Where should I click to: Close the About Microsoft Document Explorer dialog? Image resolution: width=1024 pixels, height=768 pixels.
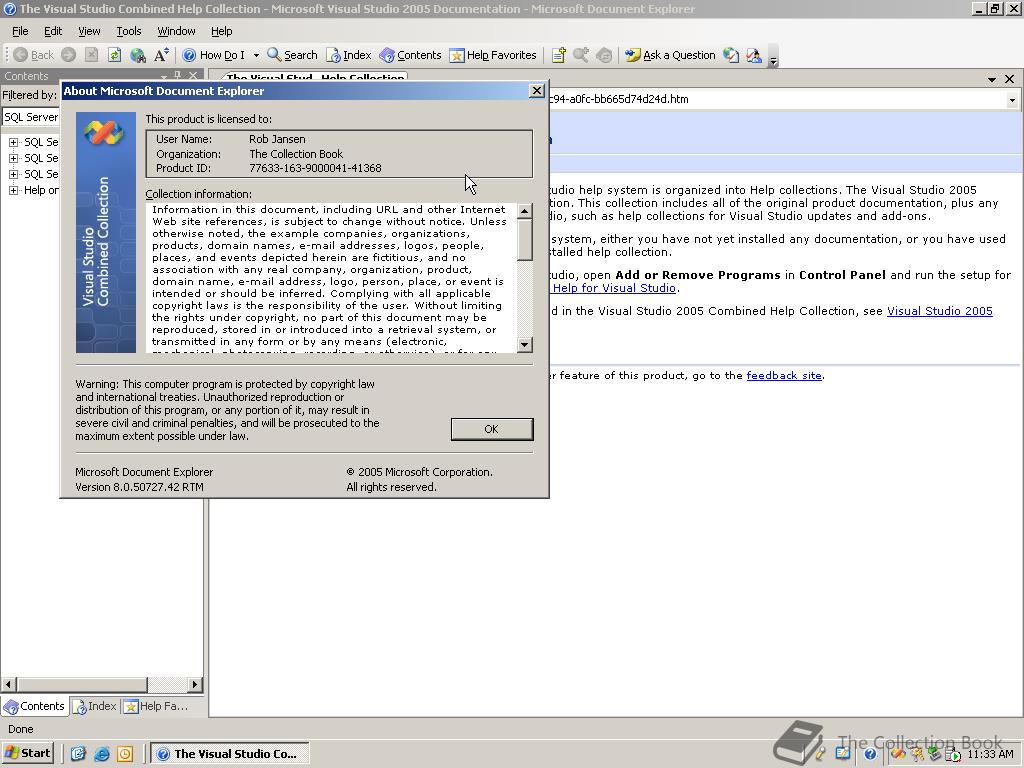[x=536, y=91]
